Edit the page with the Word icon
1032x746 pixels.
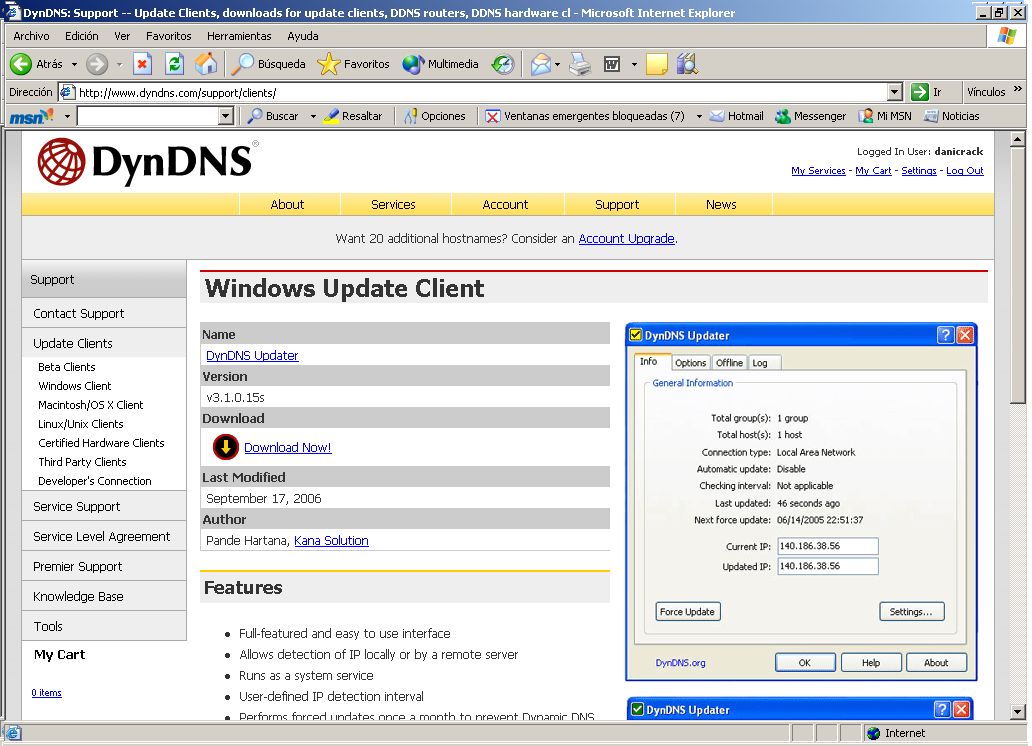(x=612, y=64)
